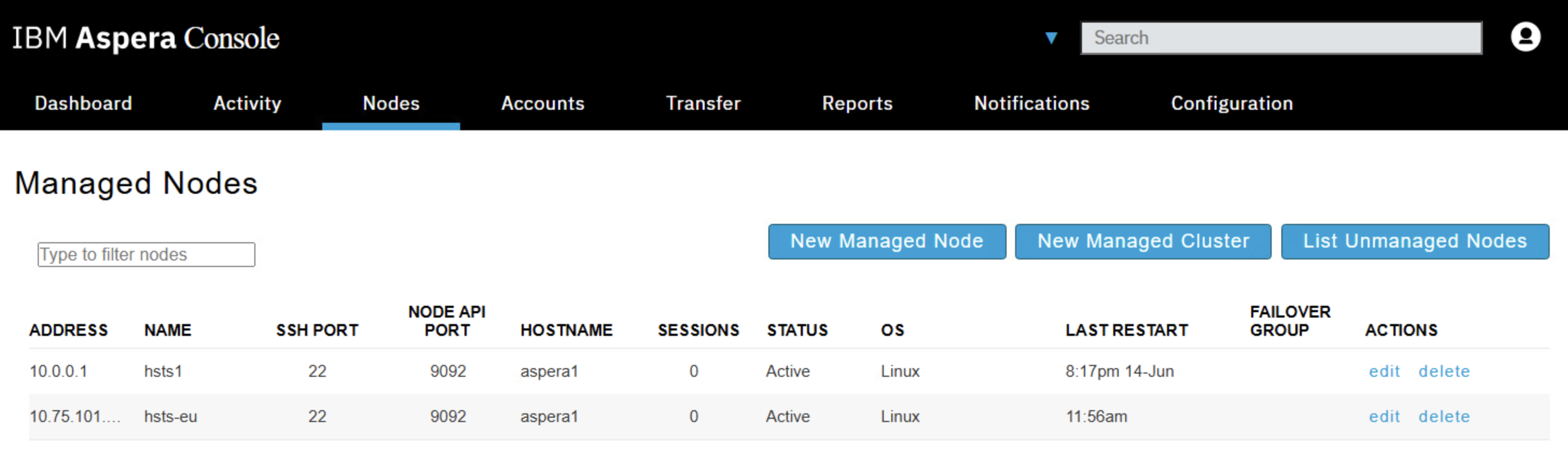The width and height of the screenshot is (1568, 464).
Task: Delete the hsts1 node
Action: pyautogui.click(x=1444, y=371)
